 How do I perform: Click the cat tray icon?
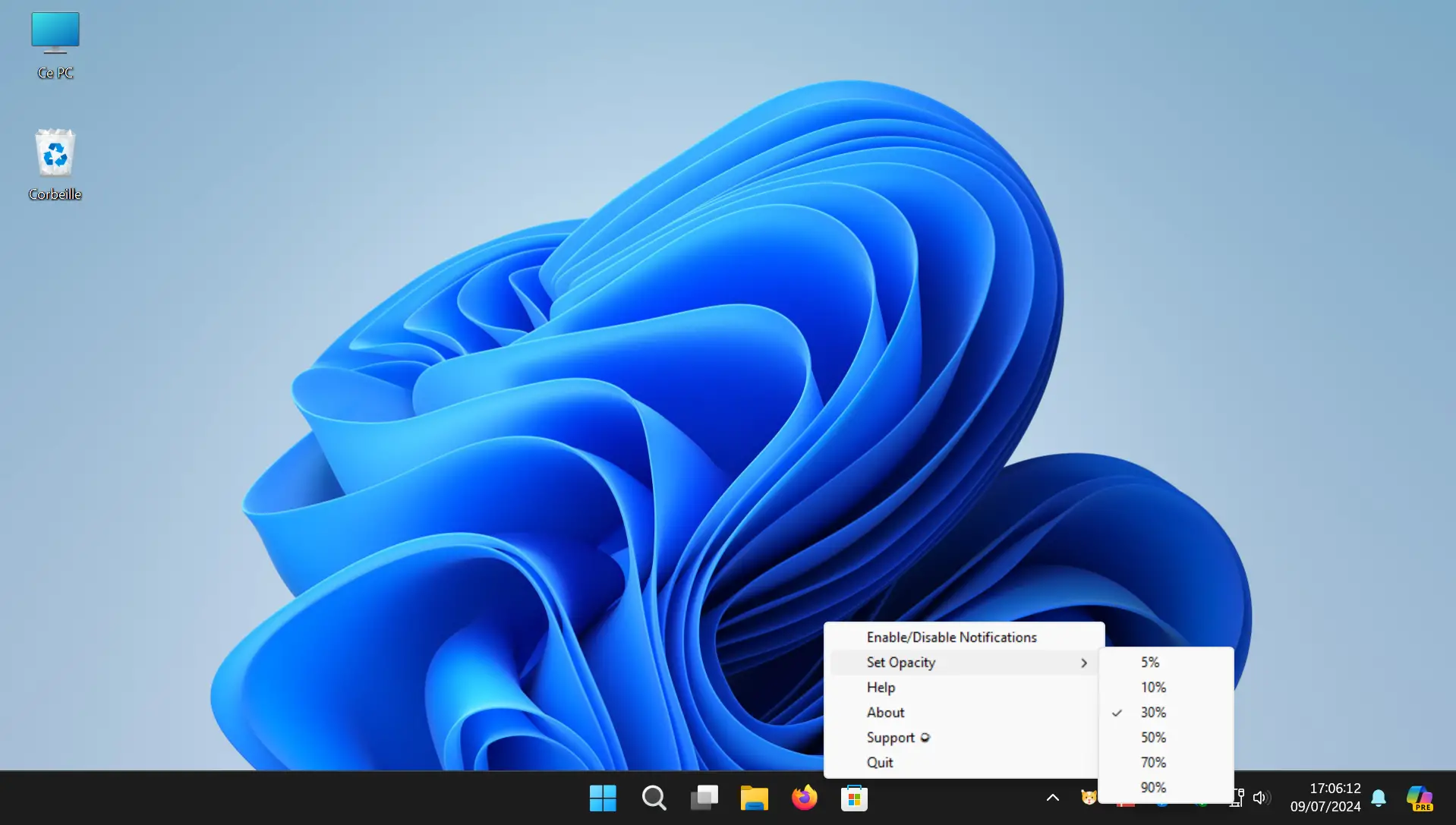pyautogui.click(x=1089, y=798)
